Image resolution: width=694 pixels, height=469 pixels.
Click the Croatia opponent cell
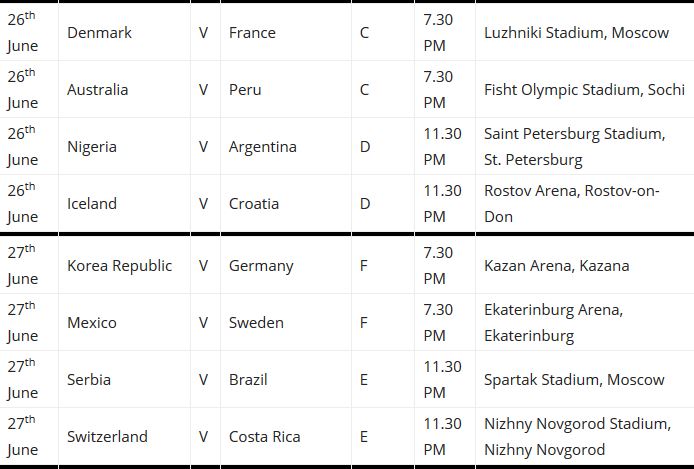(286, 204)
